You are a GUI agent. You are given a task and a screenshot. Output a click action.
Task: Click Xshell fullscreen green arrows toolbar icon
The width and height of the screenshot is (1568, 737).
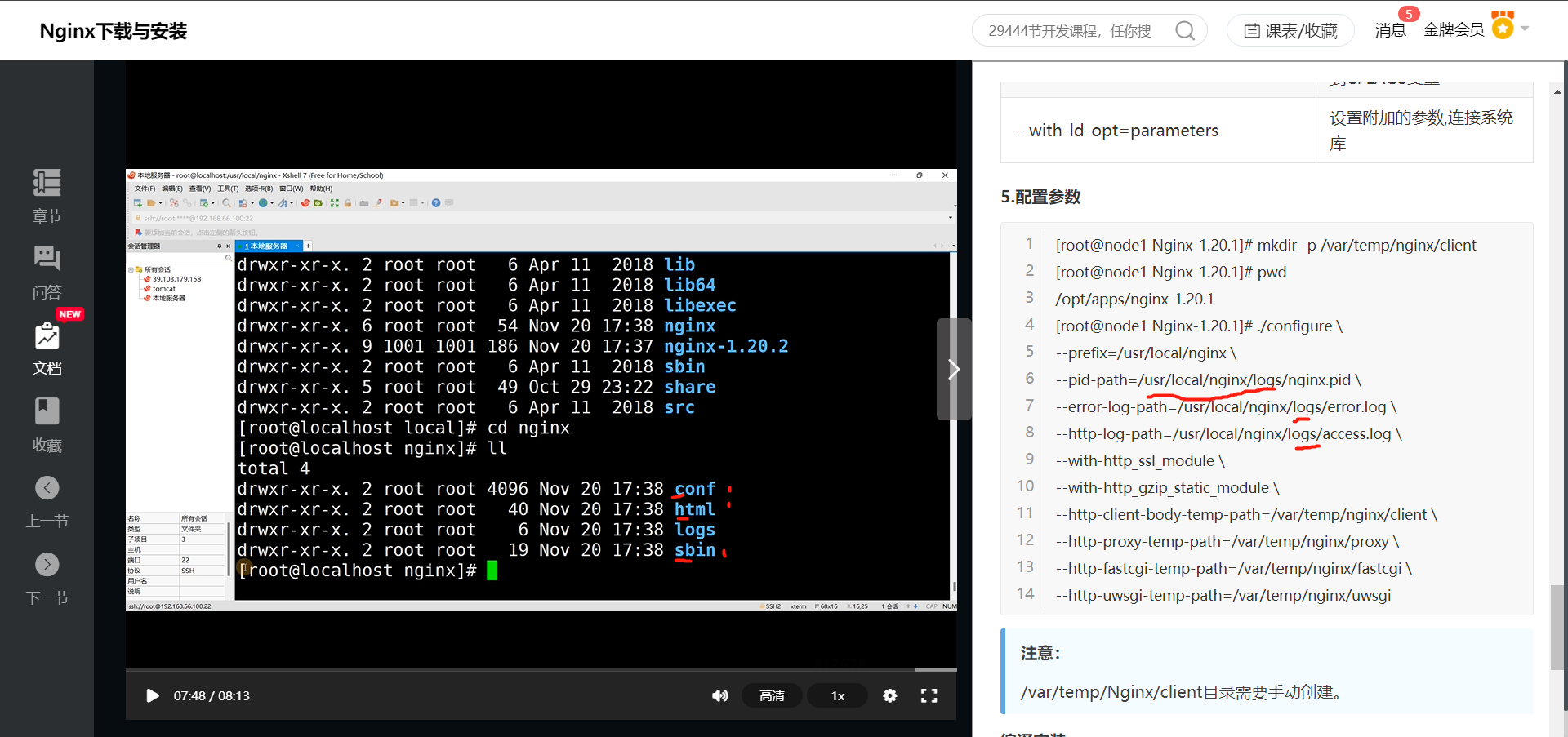[x=334, y=203]
